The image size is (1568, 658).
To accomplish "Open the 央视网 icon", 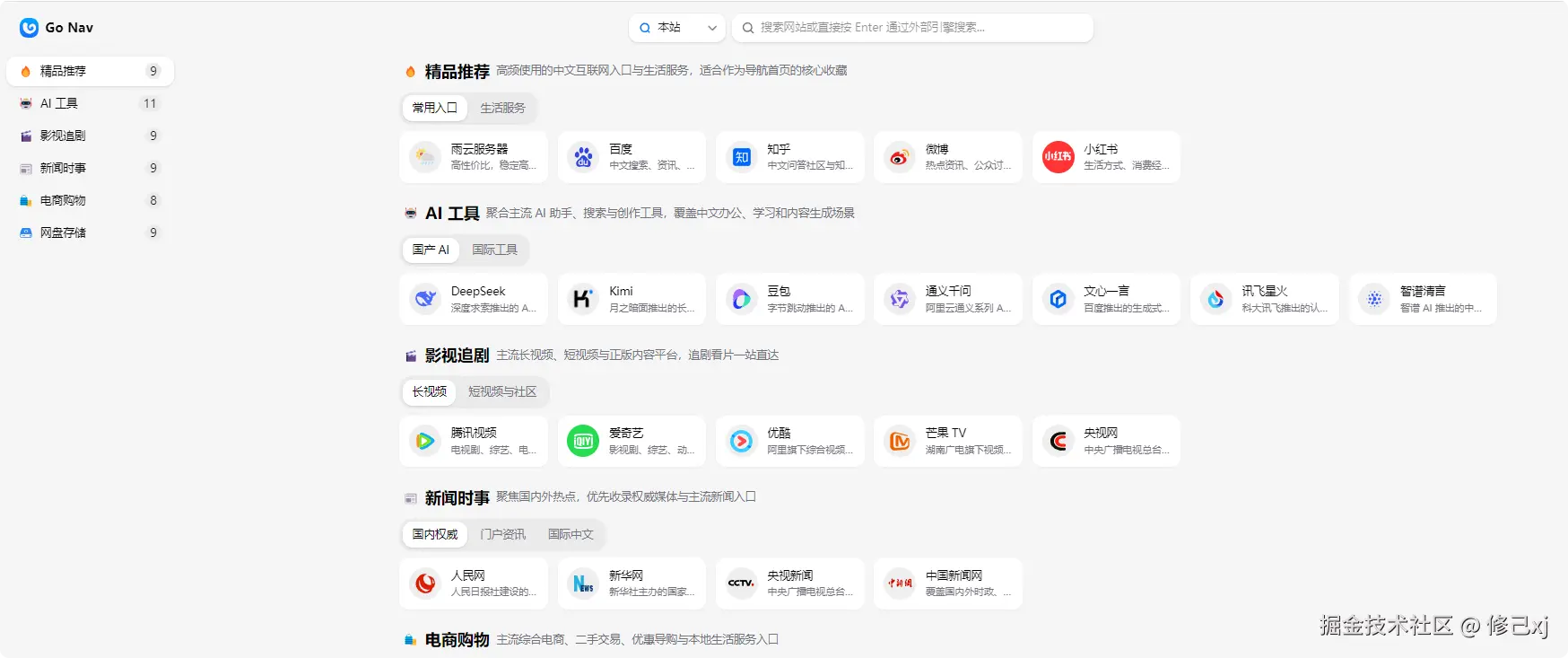I will click(1058, 441).
